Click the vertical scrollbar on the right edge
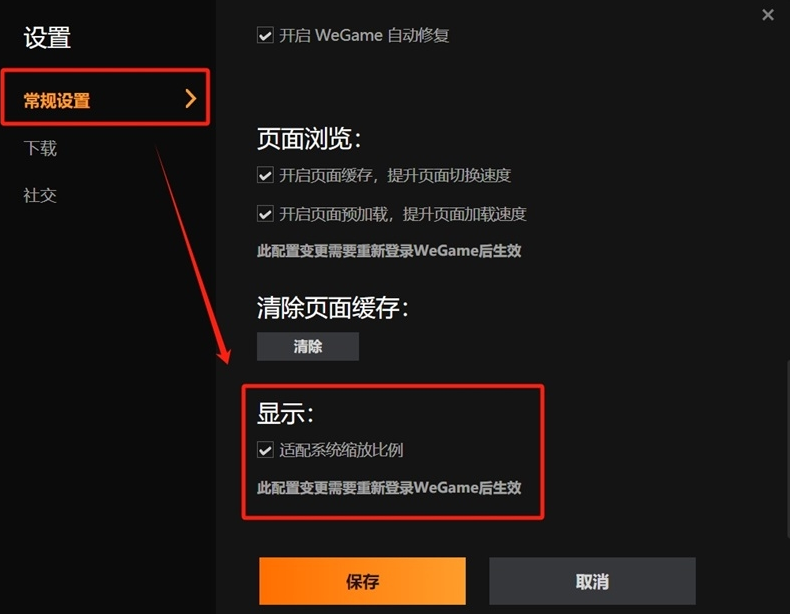 [x=787, y=448]
